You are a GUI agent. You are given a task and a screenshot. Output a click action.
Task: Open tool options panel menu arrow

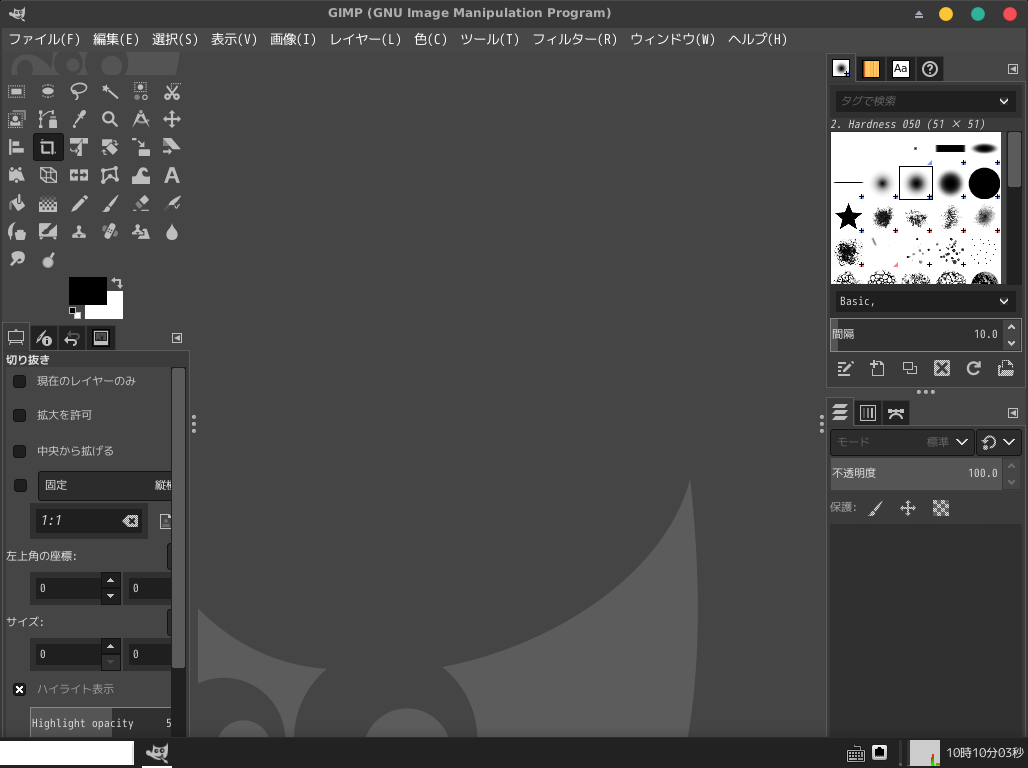tap(177, 338)
